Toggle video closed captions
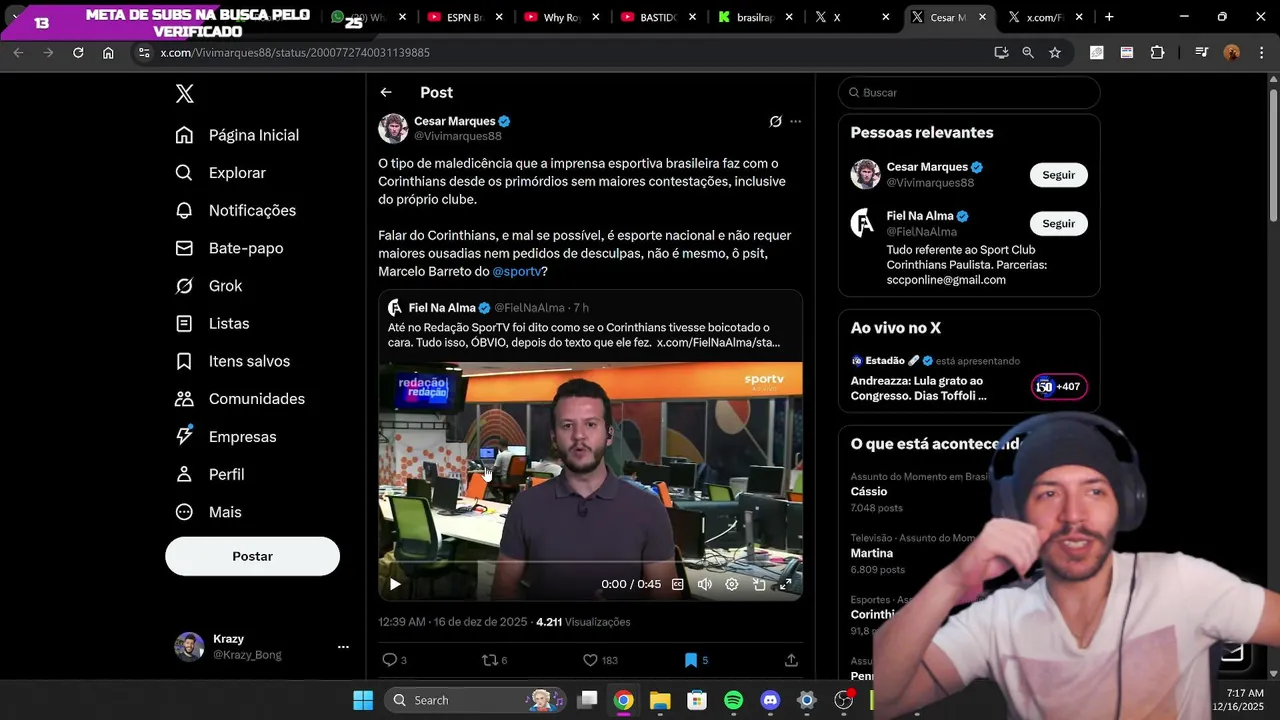This screenshot has height=720, width=1280. (x=678, y=584)
